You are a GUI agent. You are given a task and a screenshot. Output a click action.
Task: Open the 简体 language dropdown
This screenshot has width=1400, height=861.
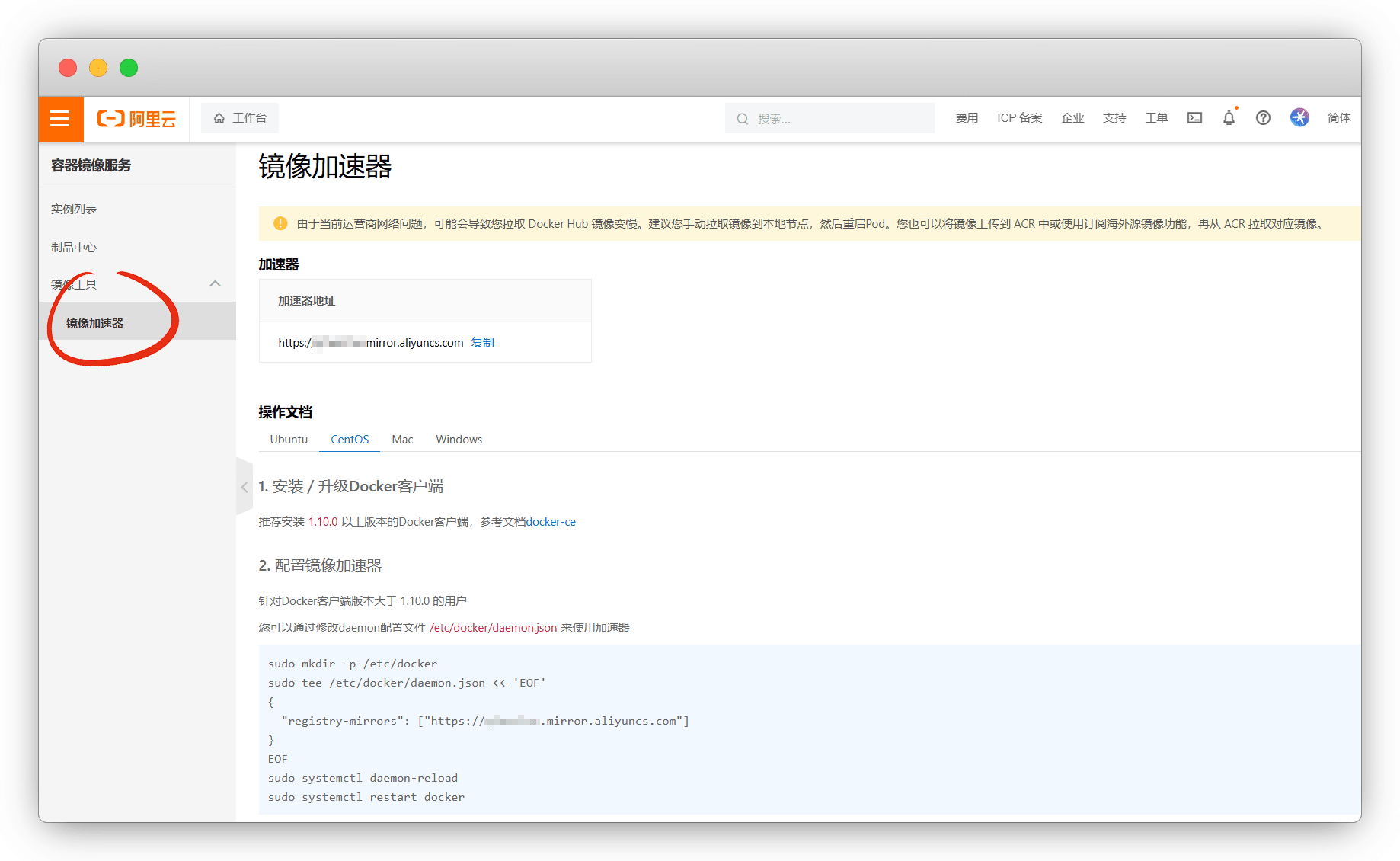tap(1338, 118)
